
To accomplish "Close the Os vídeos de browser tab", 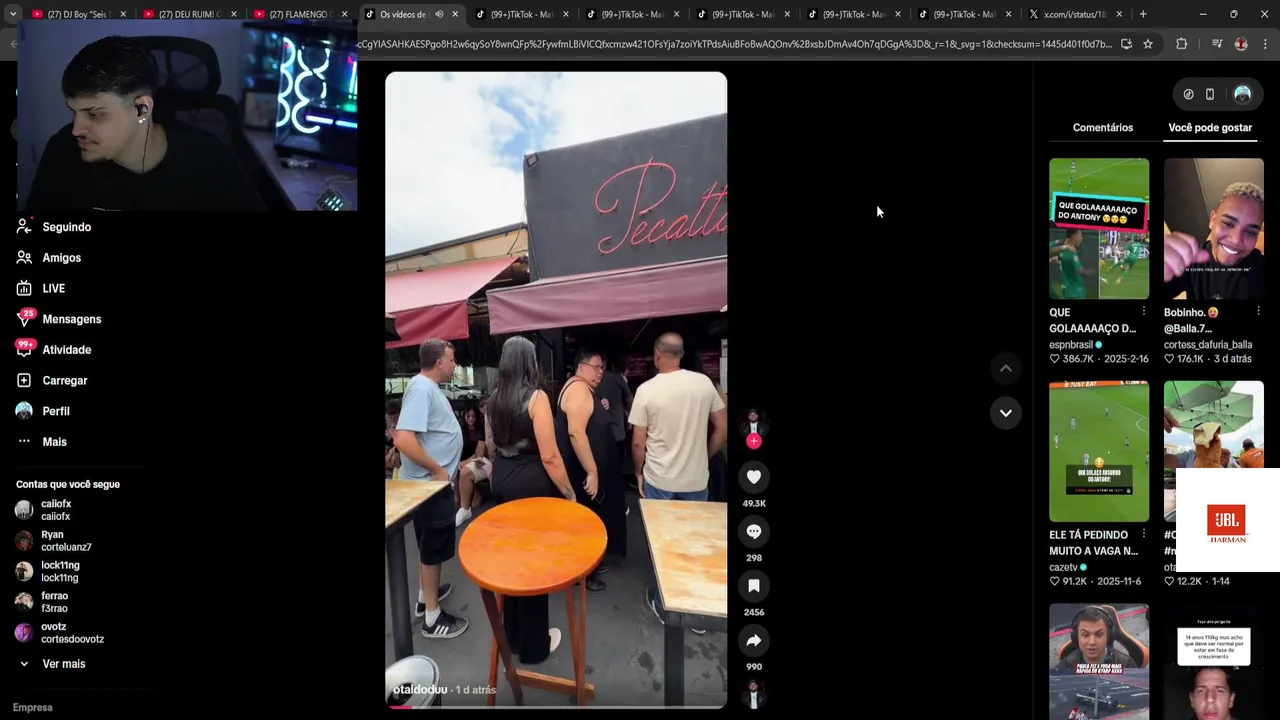I will (455, 14).
